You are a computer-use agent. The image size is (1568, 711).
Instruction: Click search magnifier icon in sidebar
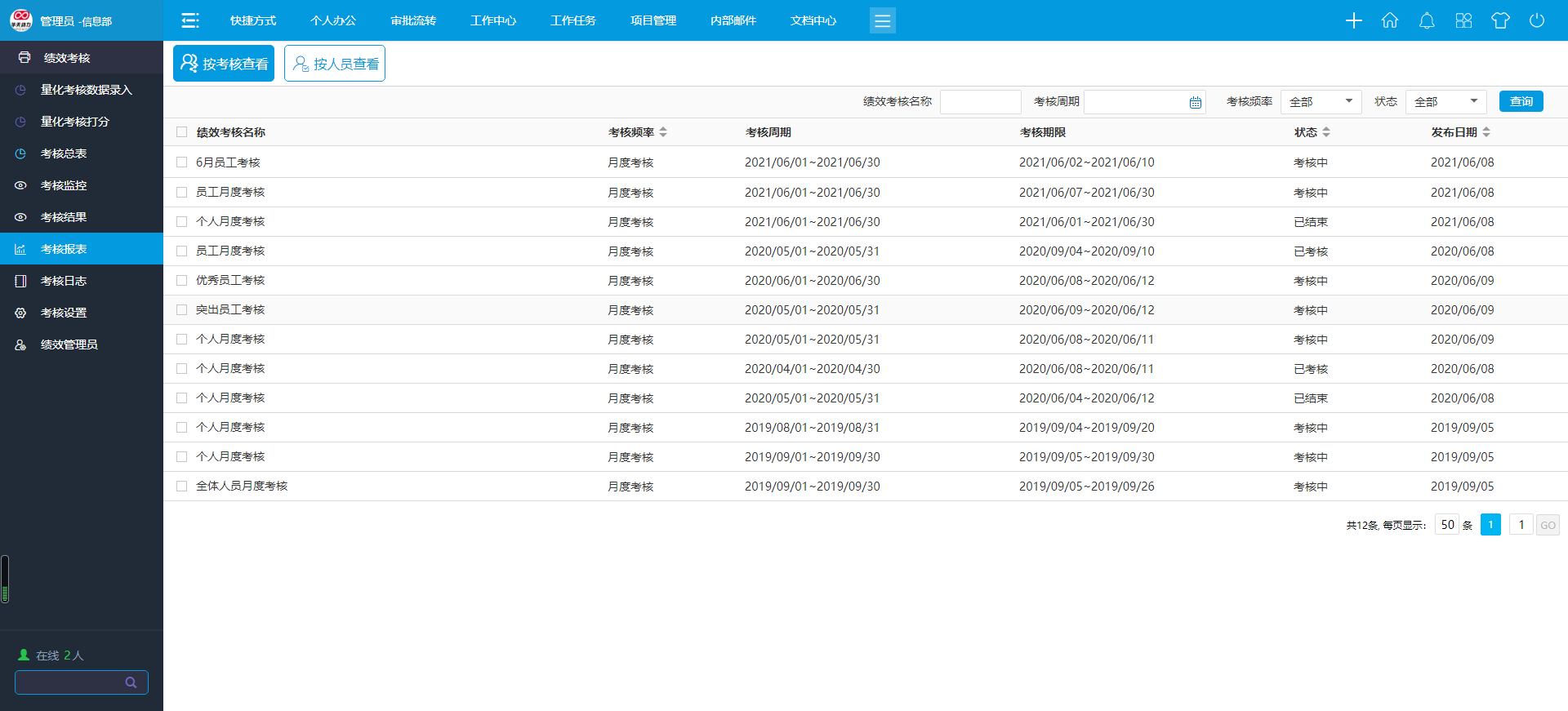(x=131, y=682)
